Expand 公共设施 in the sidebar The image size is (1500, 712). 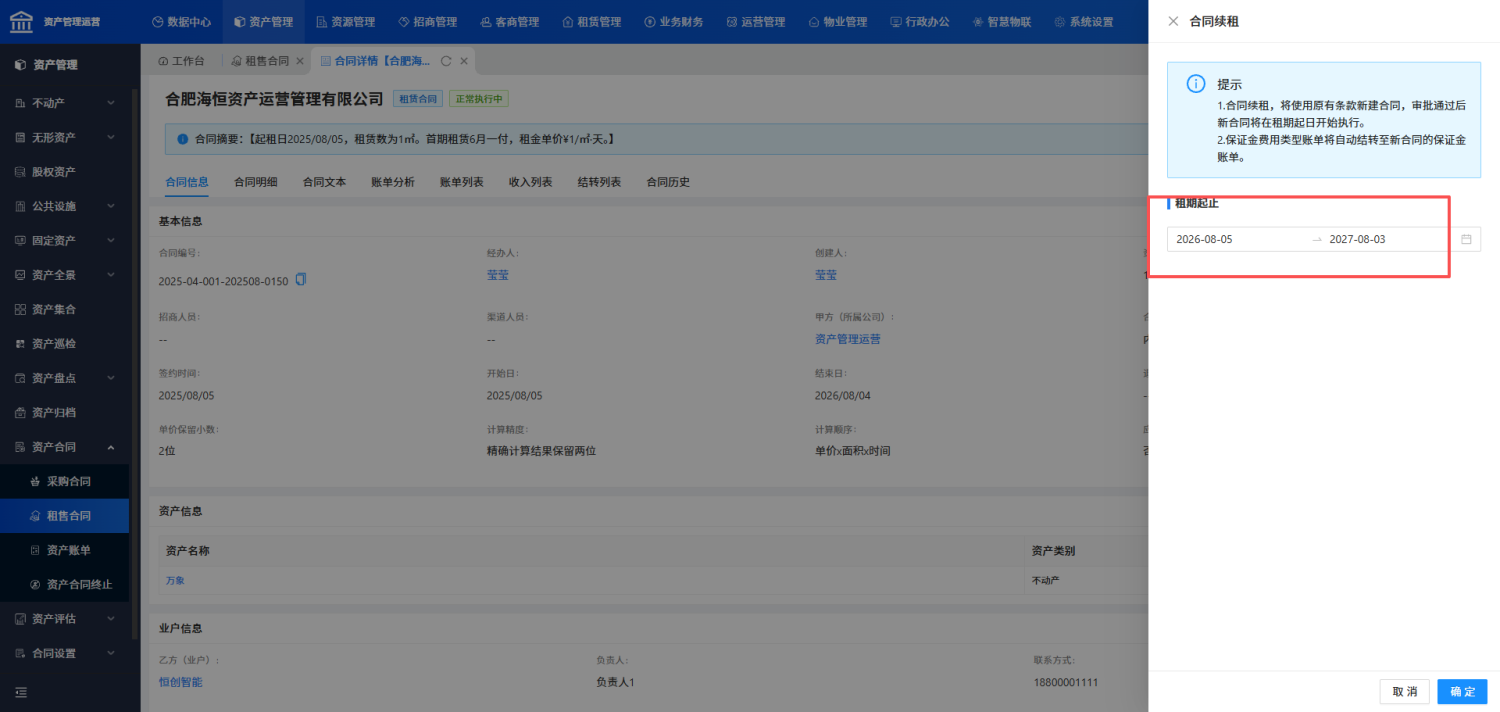point(65,206)
